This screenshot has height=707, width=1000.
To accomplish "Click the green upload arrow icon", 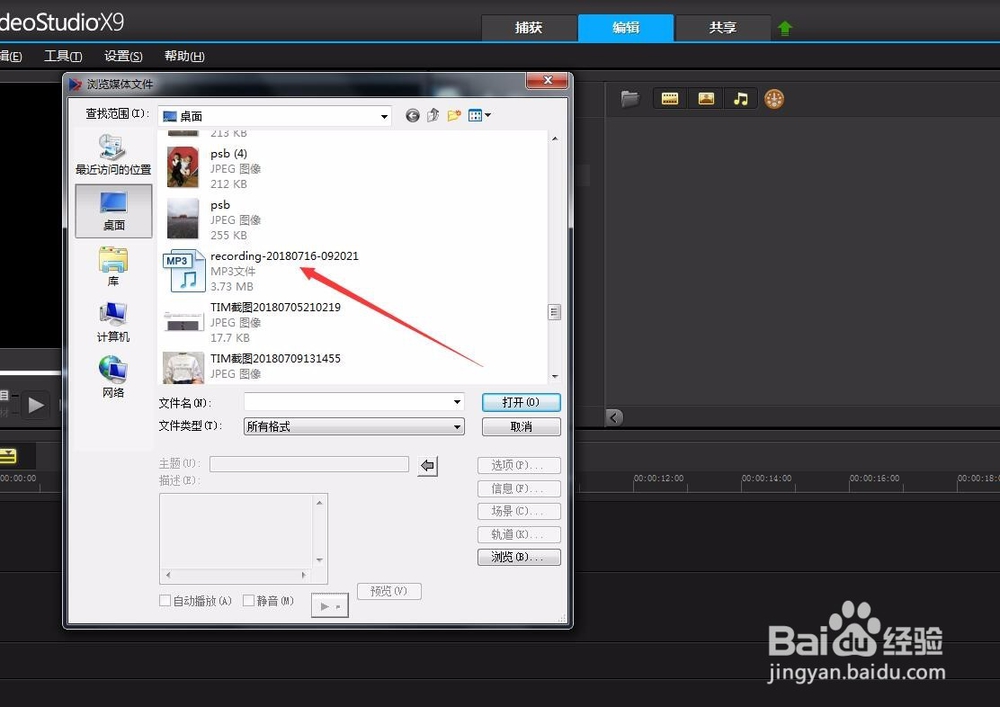I will [x=785, y=28].
